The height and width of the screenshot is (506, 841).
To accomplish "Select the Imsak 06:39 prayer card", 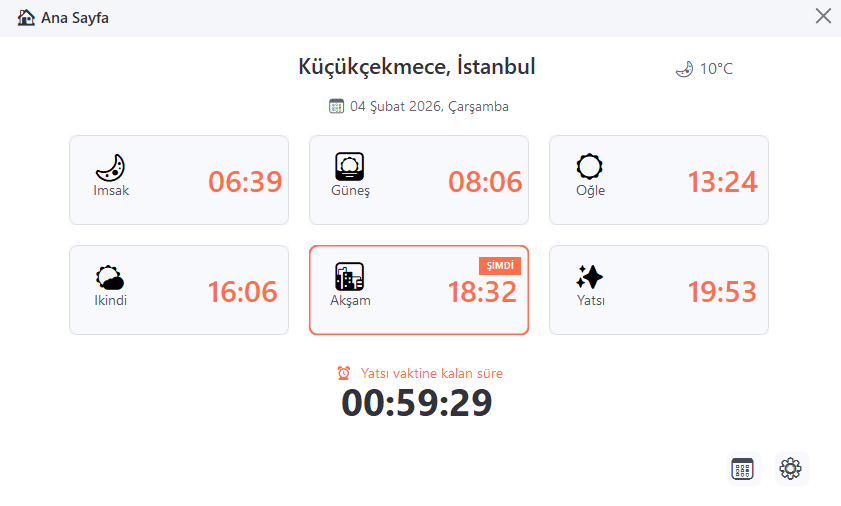I will coord(179,180).
